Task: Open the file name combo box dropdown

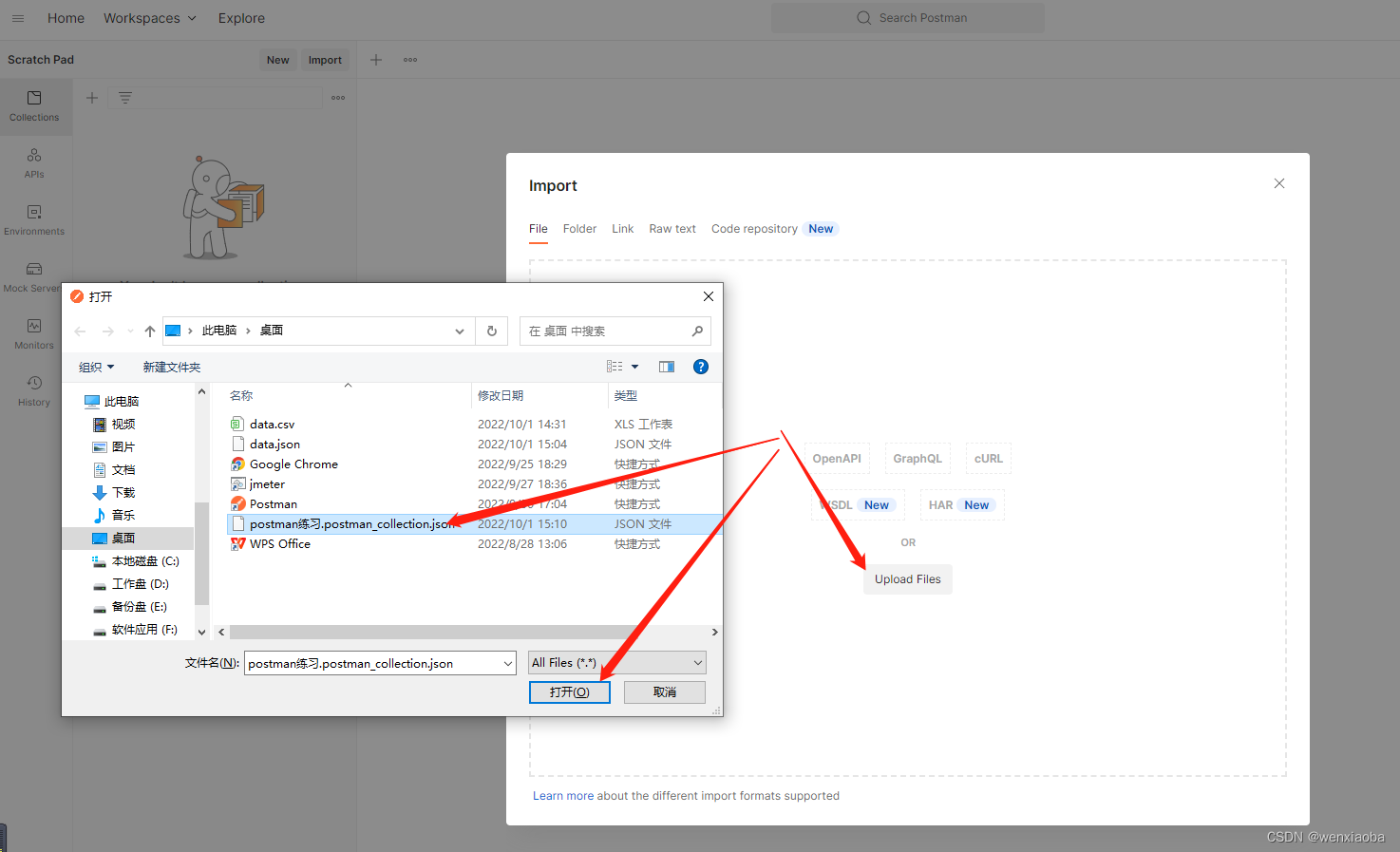Action: click(x=508, y=663)
